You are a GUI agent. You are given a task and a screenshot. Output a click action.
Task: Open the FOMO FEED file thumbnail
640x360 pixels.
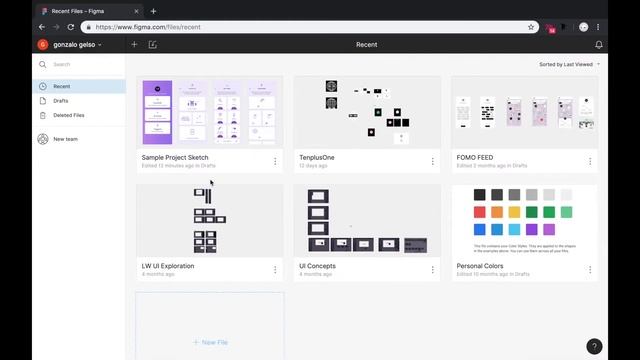tap(524, 112)
